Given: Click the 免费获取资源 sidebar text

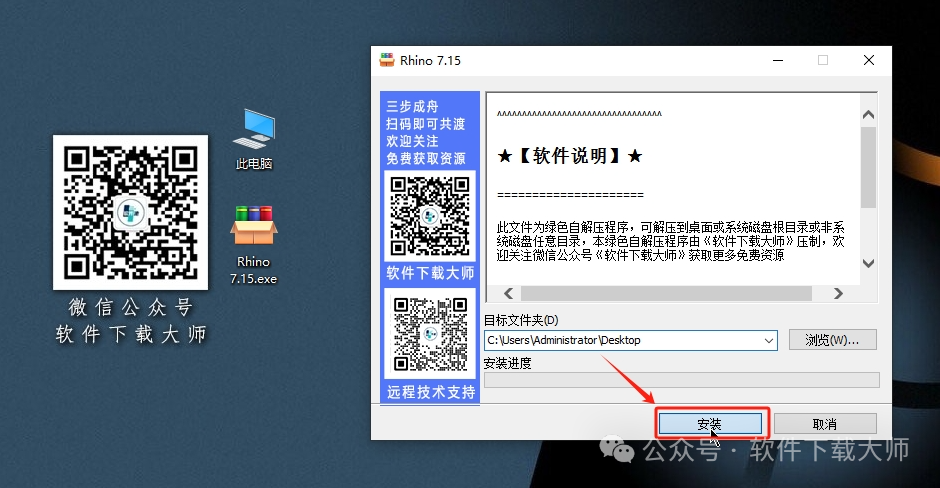Looking at the screenshot, I should [x=426, y=159].
